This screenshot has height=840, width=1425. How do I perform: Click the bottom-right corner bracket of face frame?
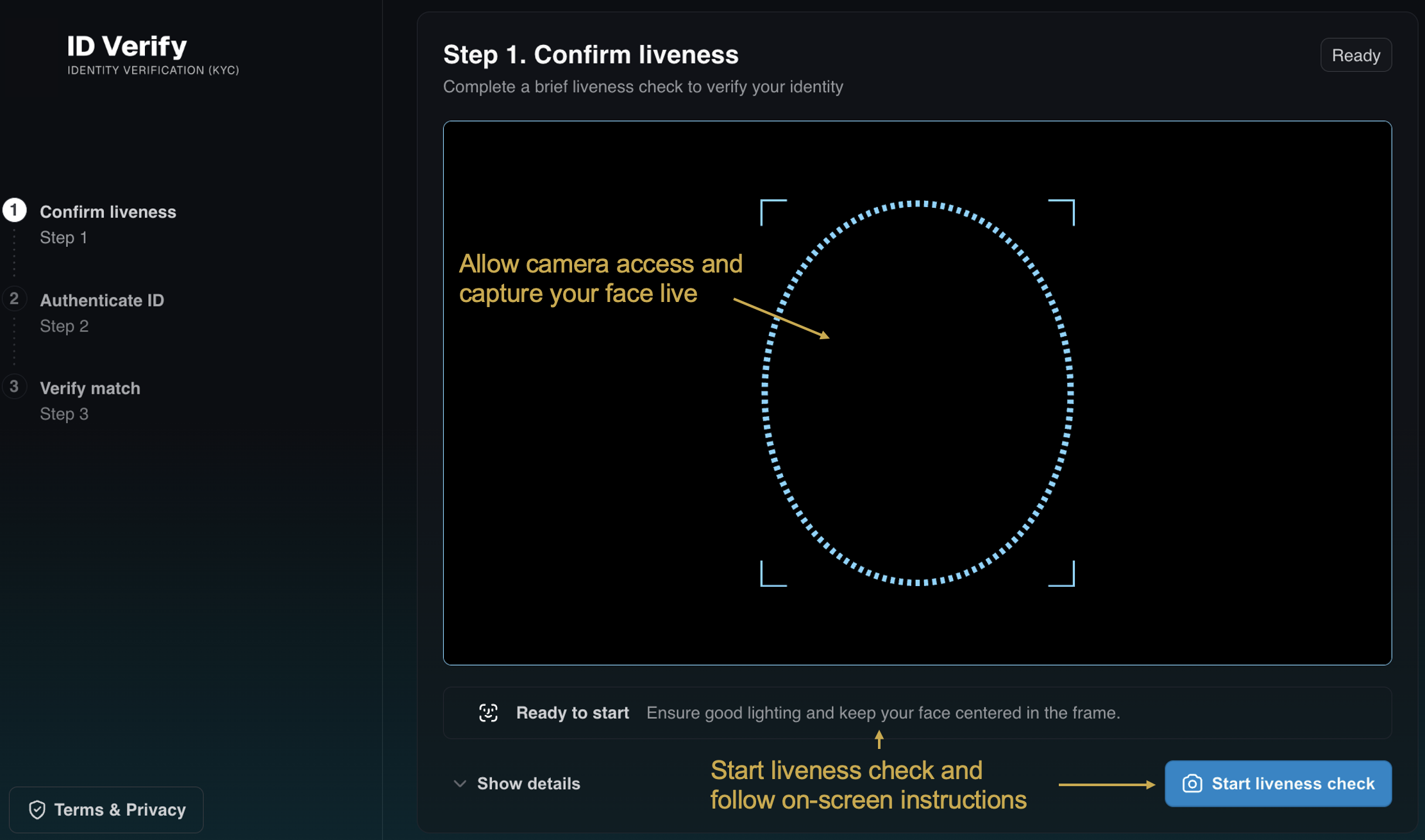[x=1062, y=573]
